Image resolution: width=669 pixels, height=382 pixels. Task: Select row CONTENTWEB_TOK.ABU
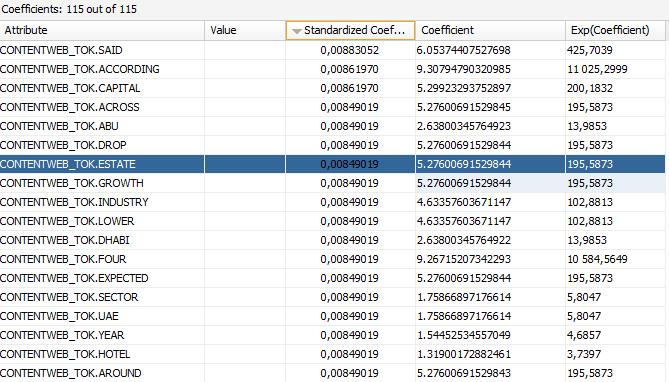(x=332, y=126)
